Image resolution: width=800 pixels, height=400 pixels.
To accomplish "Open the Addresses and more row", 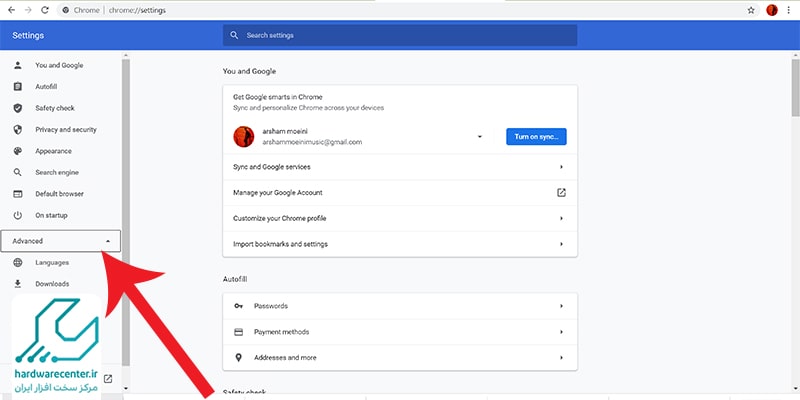I will 400,358.
